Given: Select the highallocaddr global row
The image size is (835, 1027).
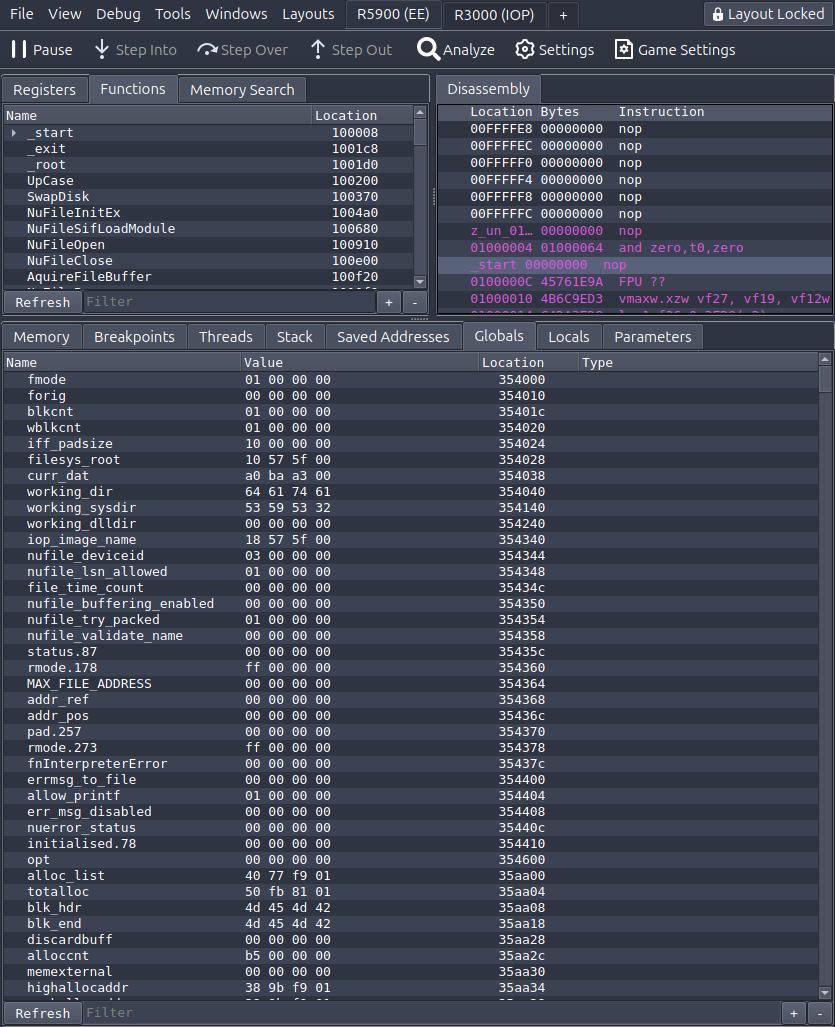Looking at the screenshot, I should [411, 988].
